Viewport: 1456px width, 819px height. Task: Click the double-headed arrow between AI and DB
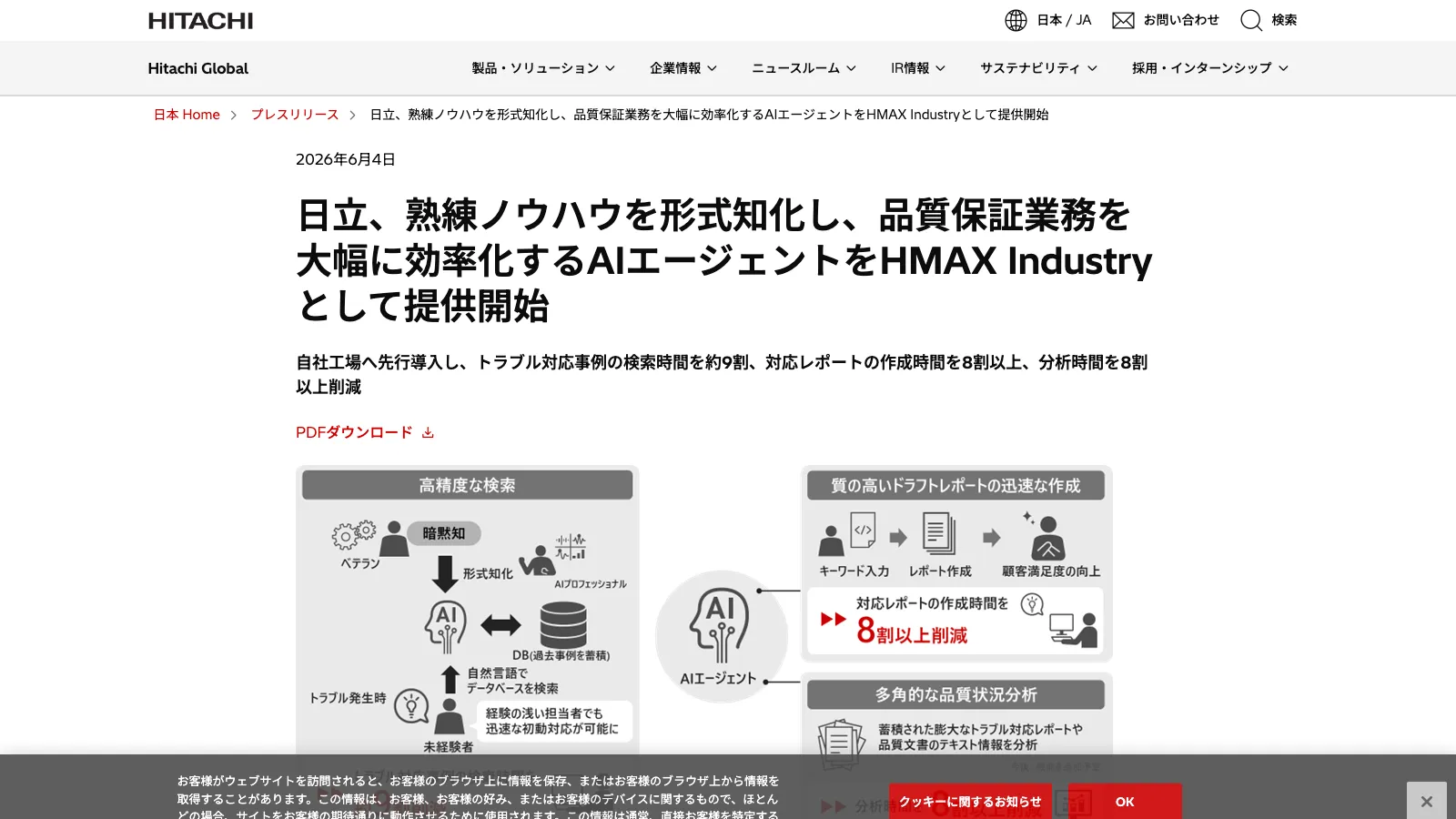500,625
